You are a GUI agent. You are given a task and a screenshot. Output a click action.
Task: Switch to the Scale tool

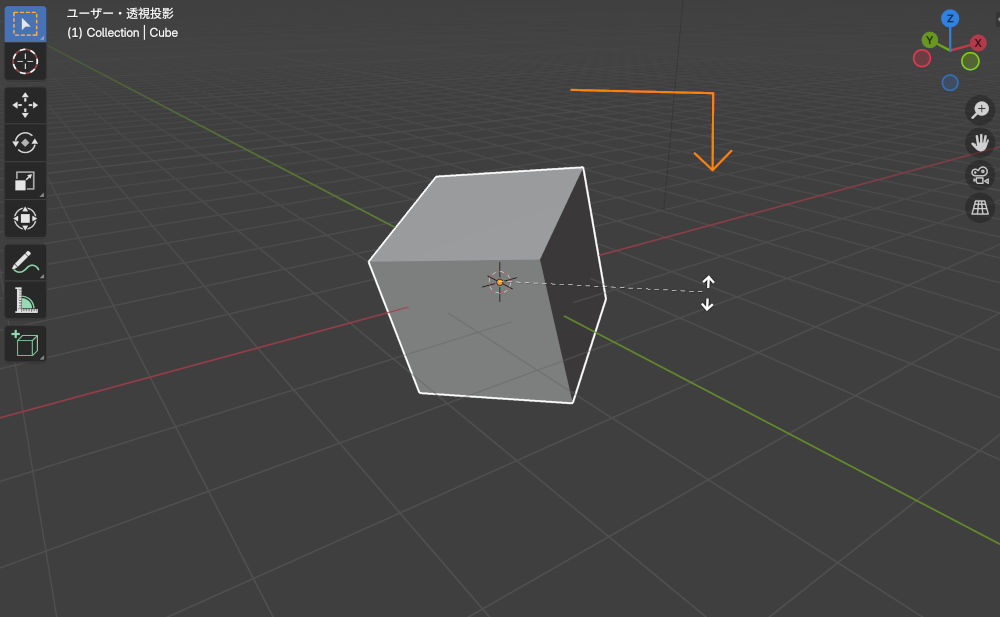pyautogui.click(x=25, y=181)
